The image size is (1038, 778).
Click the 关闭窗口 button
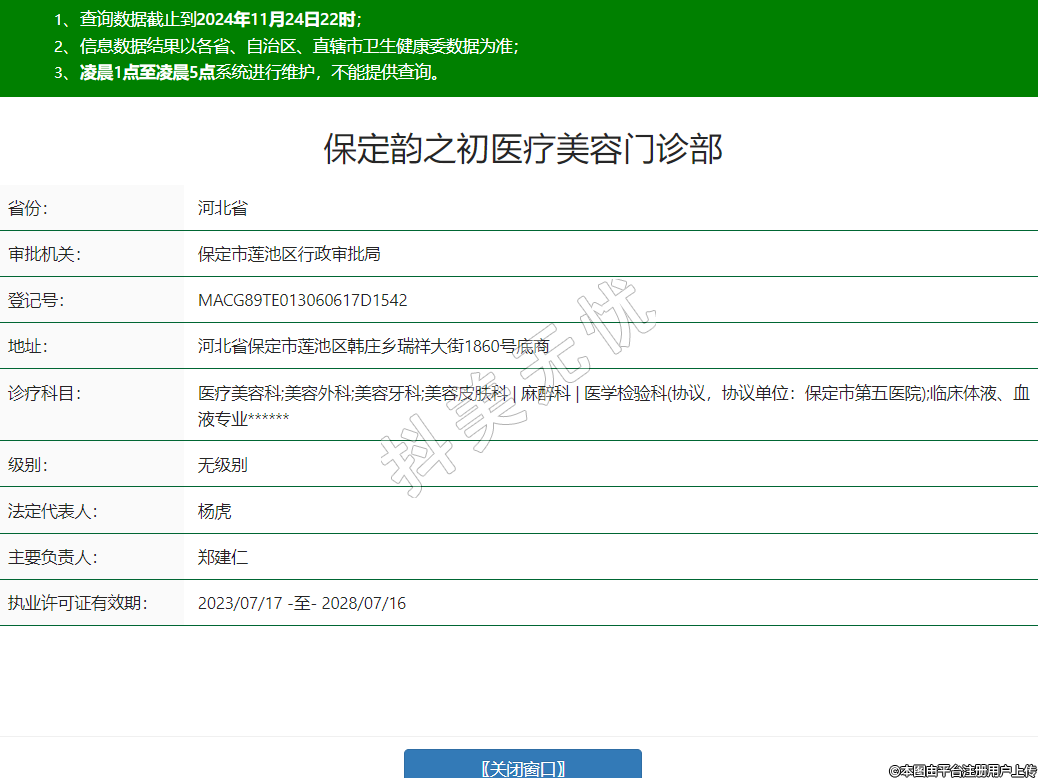click(x=522, y=766)
